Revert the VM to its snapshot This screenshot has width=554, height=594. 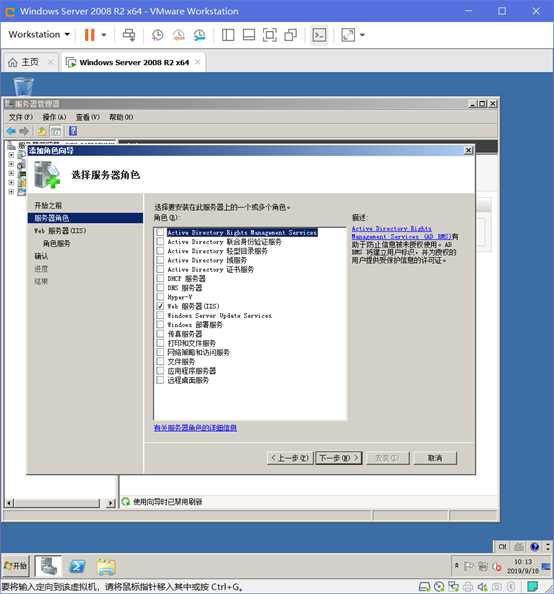(178, 35)
